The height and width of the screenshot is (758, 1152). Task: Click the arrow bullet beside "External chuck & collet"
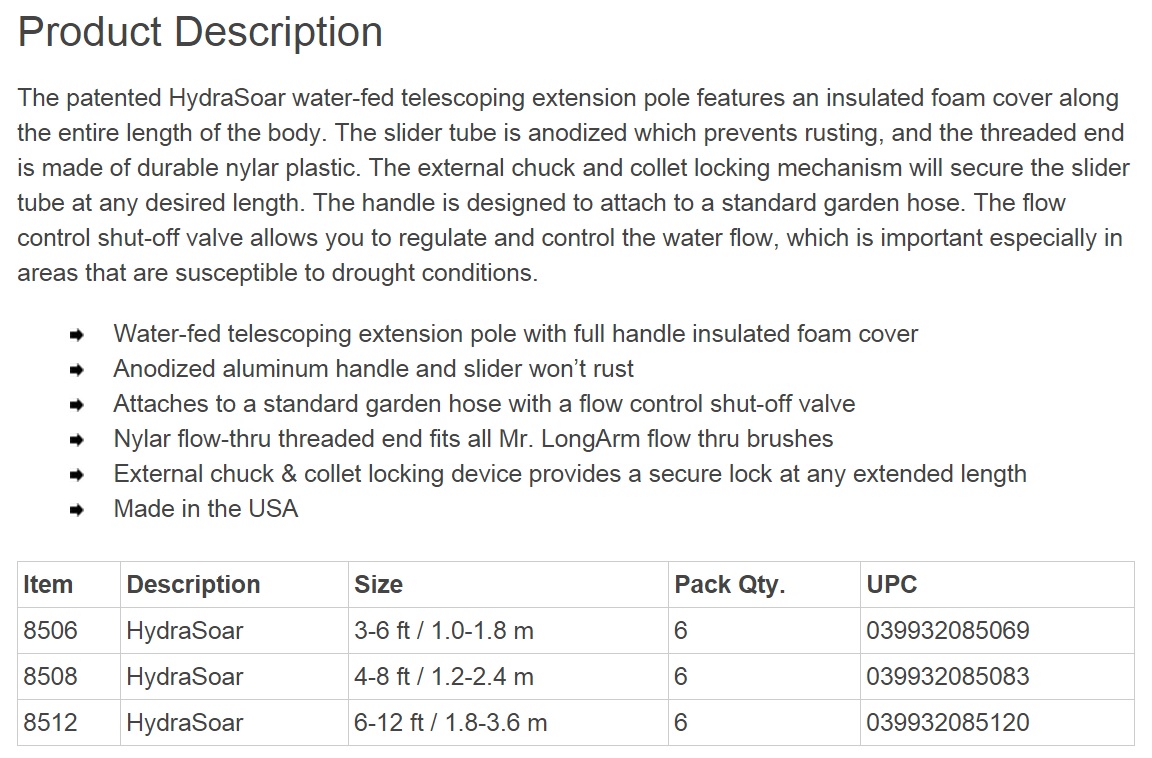[78, 475]
